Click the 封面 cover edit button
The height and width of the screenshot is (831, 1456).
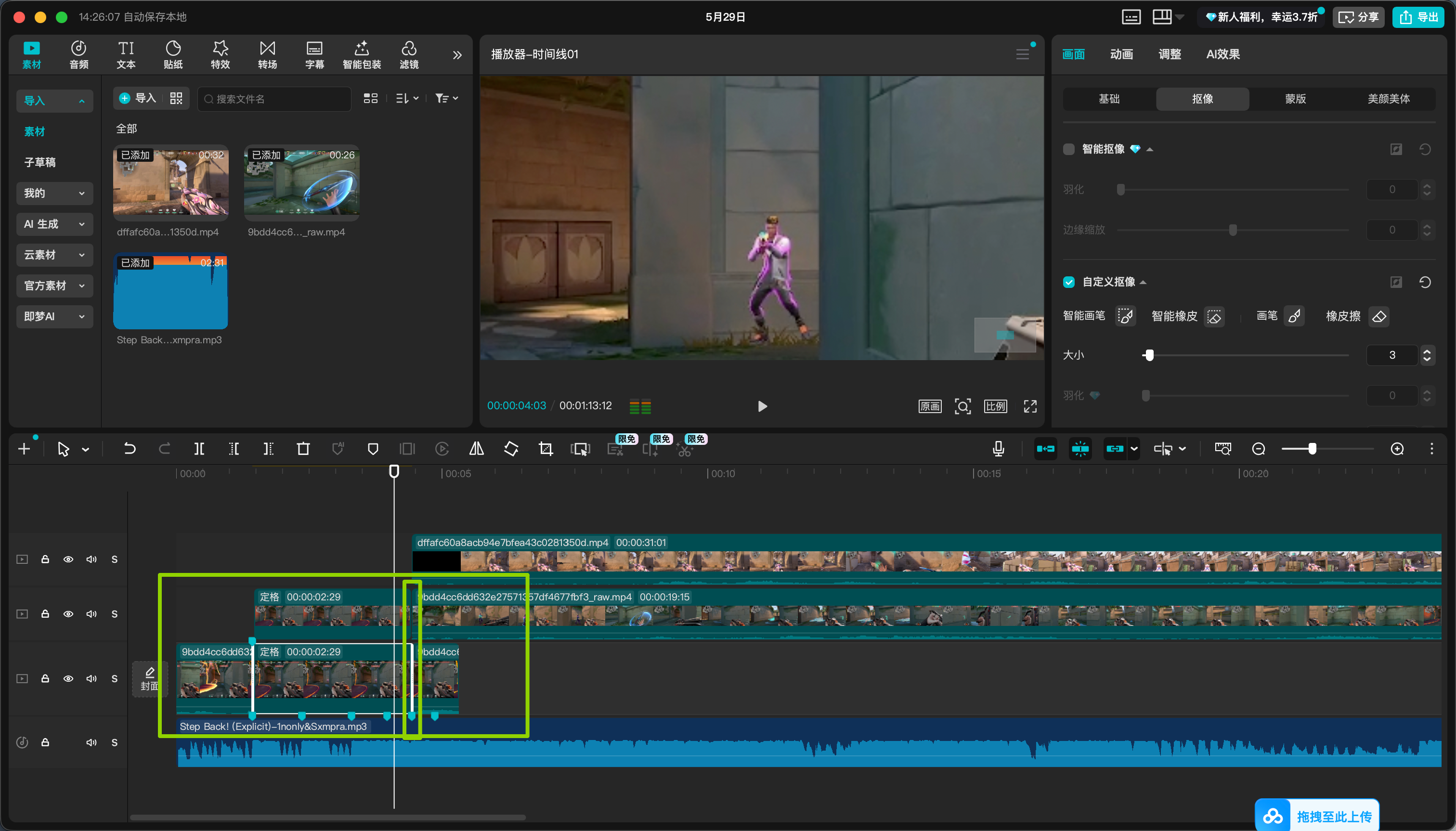pos(150,679)
